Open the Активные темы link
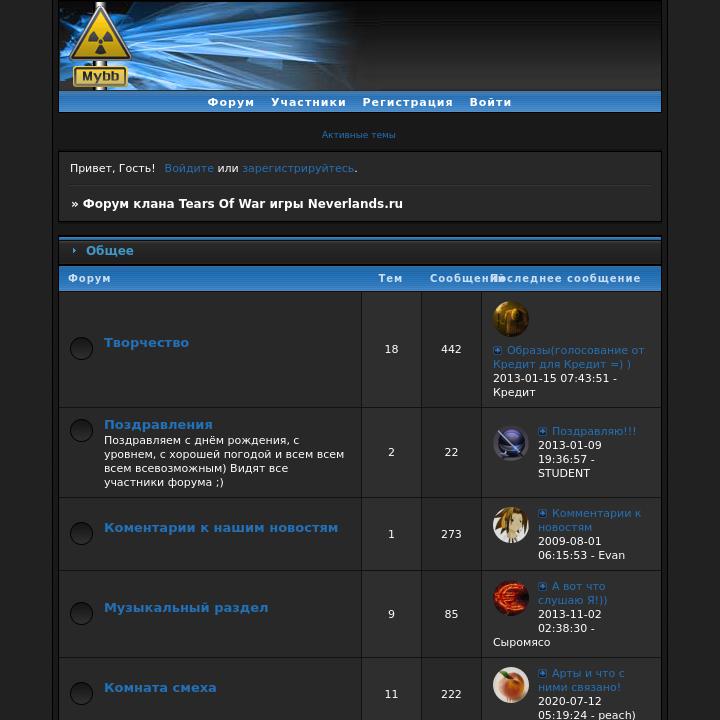This screenshot has height=720, width=720. (x=358, y=135)
